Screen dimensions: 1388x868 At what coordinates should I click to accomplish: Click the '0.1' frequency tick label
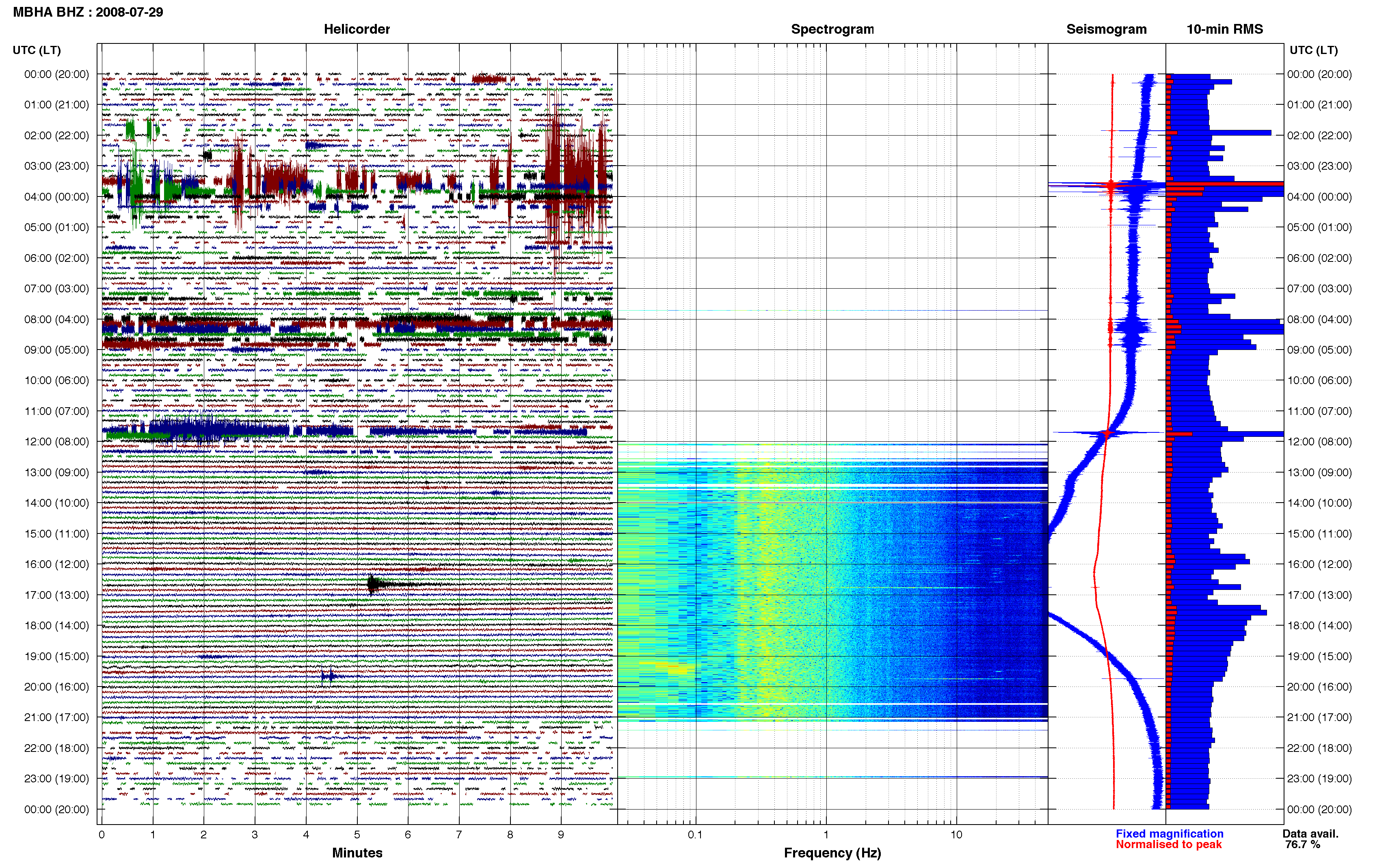[695, 835]
